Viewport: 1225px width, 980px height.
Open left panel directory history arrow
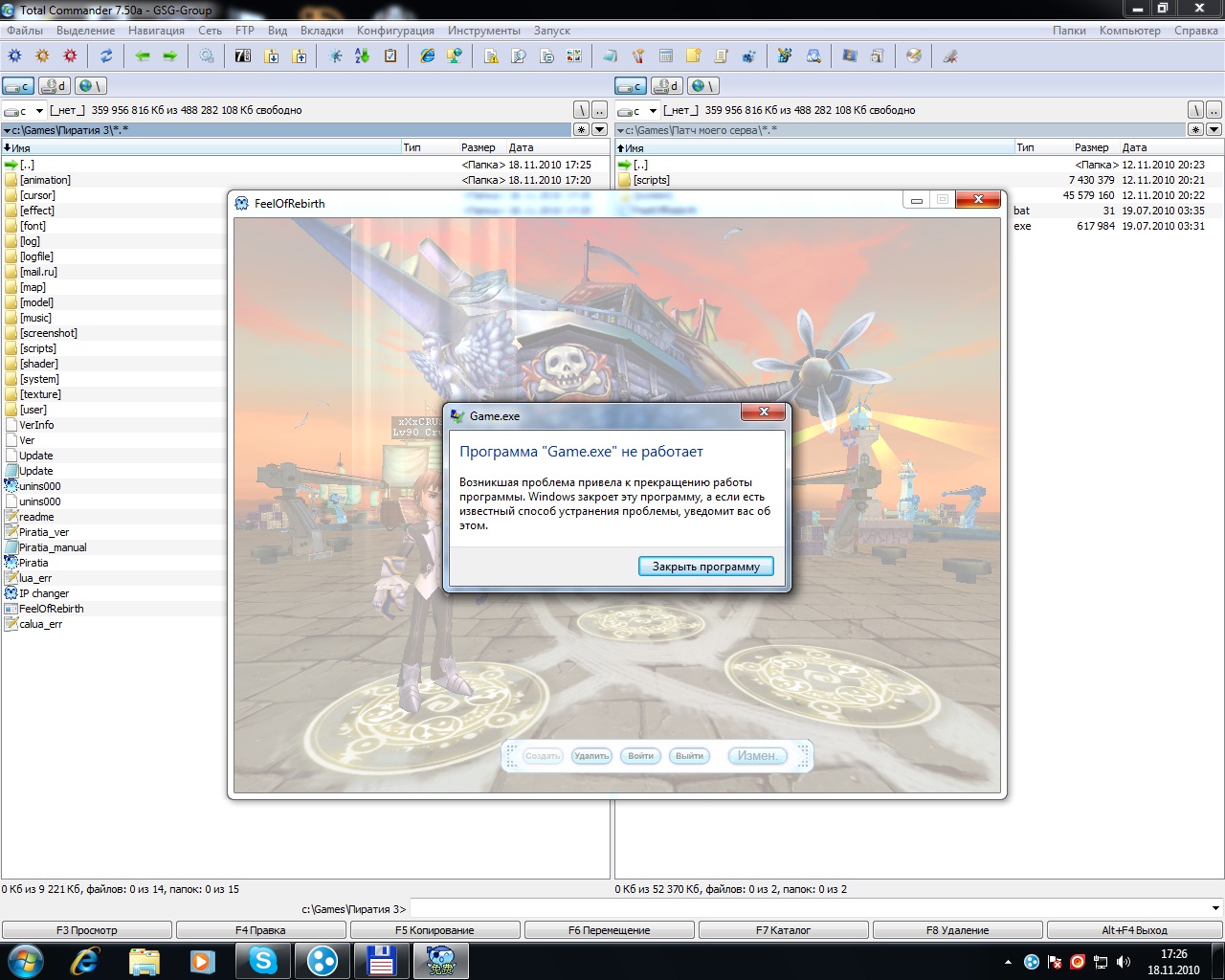point(600,129)
